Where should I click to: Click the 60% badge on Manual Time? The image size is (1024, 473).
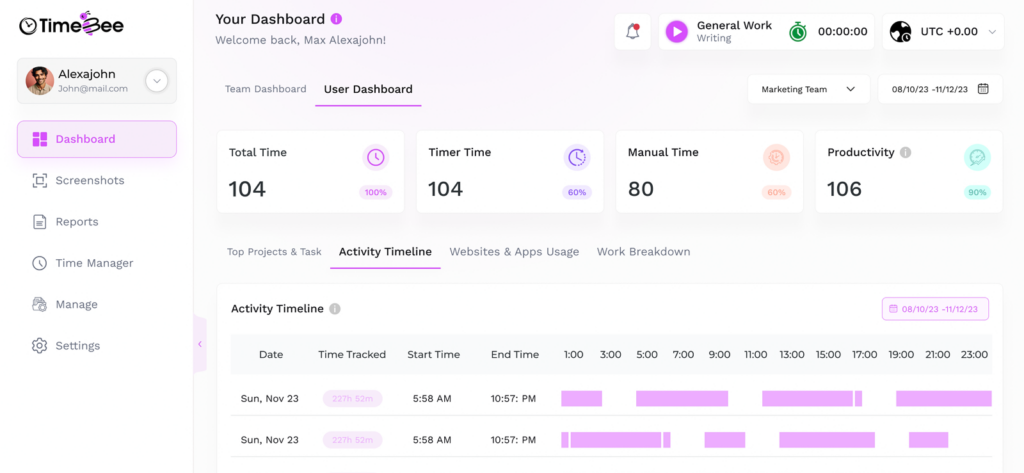pos(776,193)
